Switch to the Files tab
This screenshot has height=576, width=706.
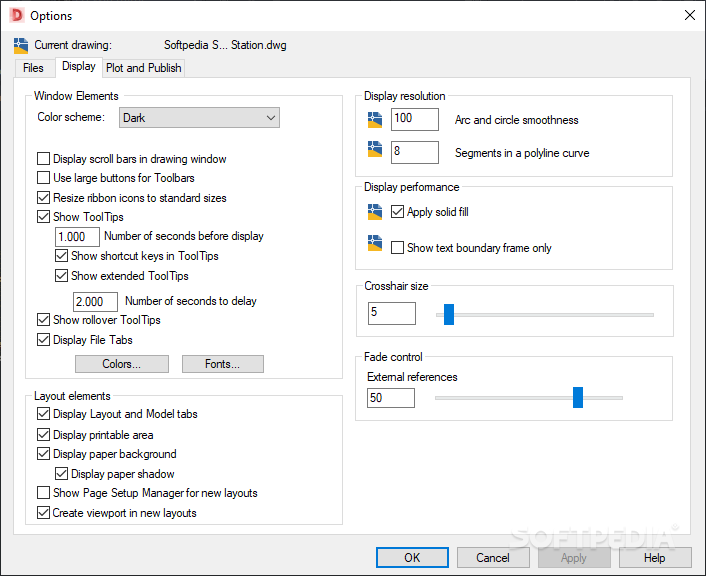point(33,68)
